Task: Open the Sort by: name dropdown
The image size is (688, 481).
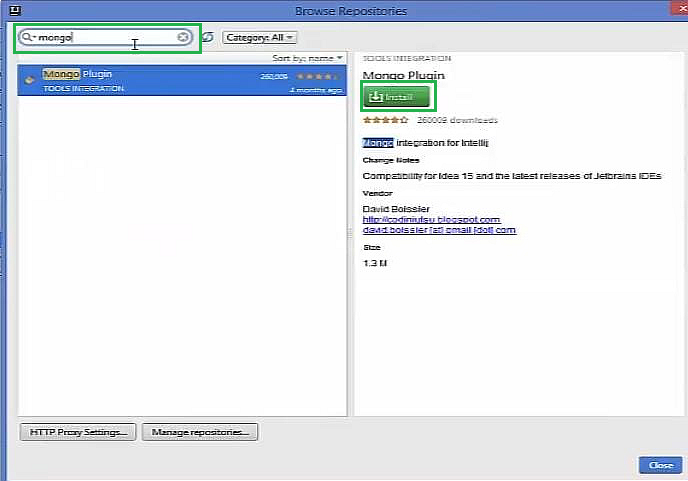Action: click(307, 58)
